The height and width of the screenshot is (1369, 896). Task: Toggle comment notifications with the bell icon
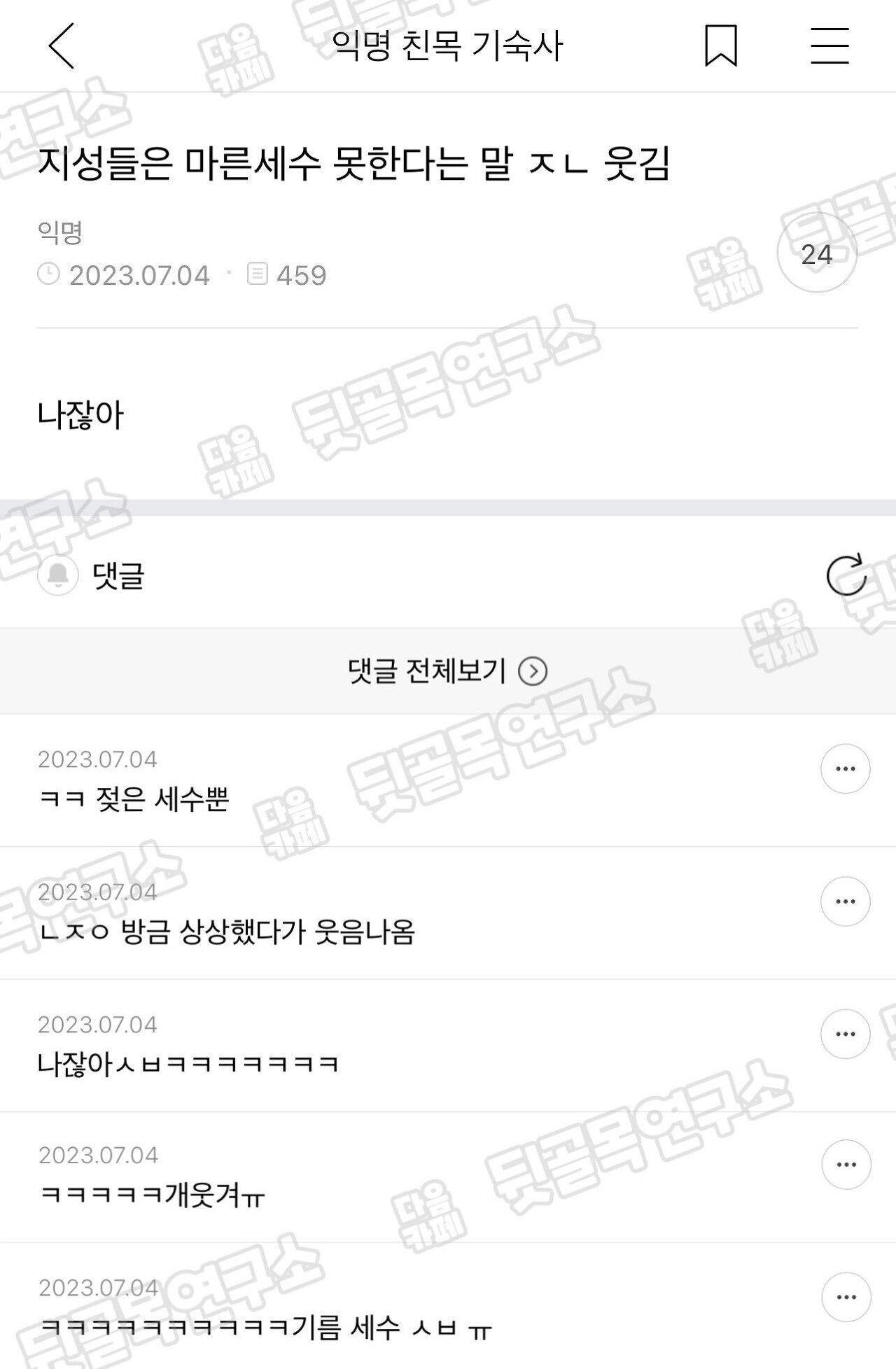[x=57, y=576]
